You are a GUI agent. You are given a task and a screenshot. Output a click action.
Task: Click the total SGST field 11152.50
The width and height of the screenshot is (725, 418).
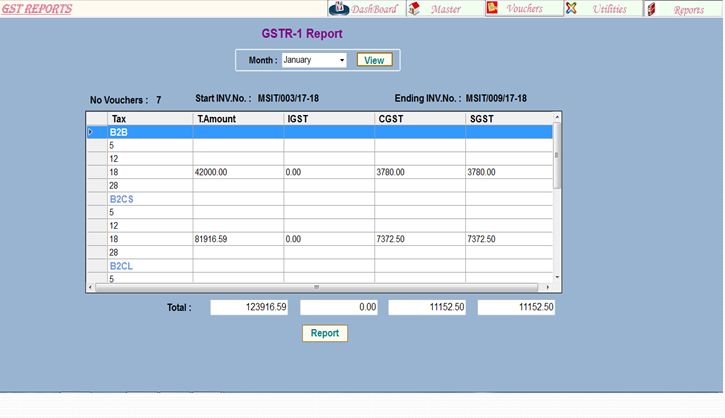(516, 307)
